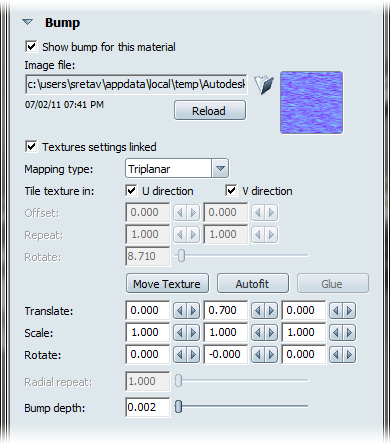Toggle Show bump for this material
Image resolution: width=390 pixels, height=443 pixels.
tap(31, 46)
